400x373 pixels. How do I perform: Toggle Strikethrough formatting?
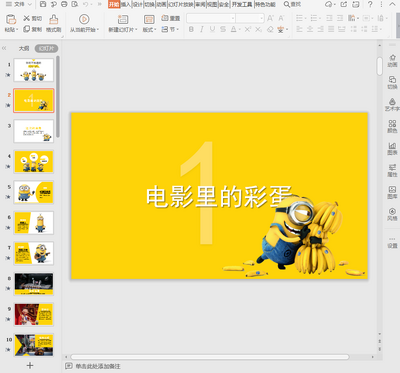pos(223,29)
